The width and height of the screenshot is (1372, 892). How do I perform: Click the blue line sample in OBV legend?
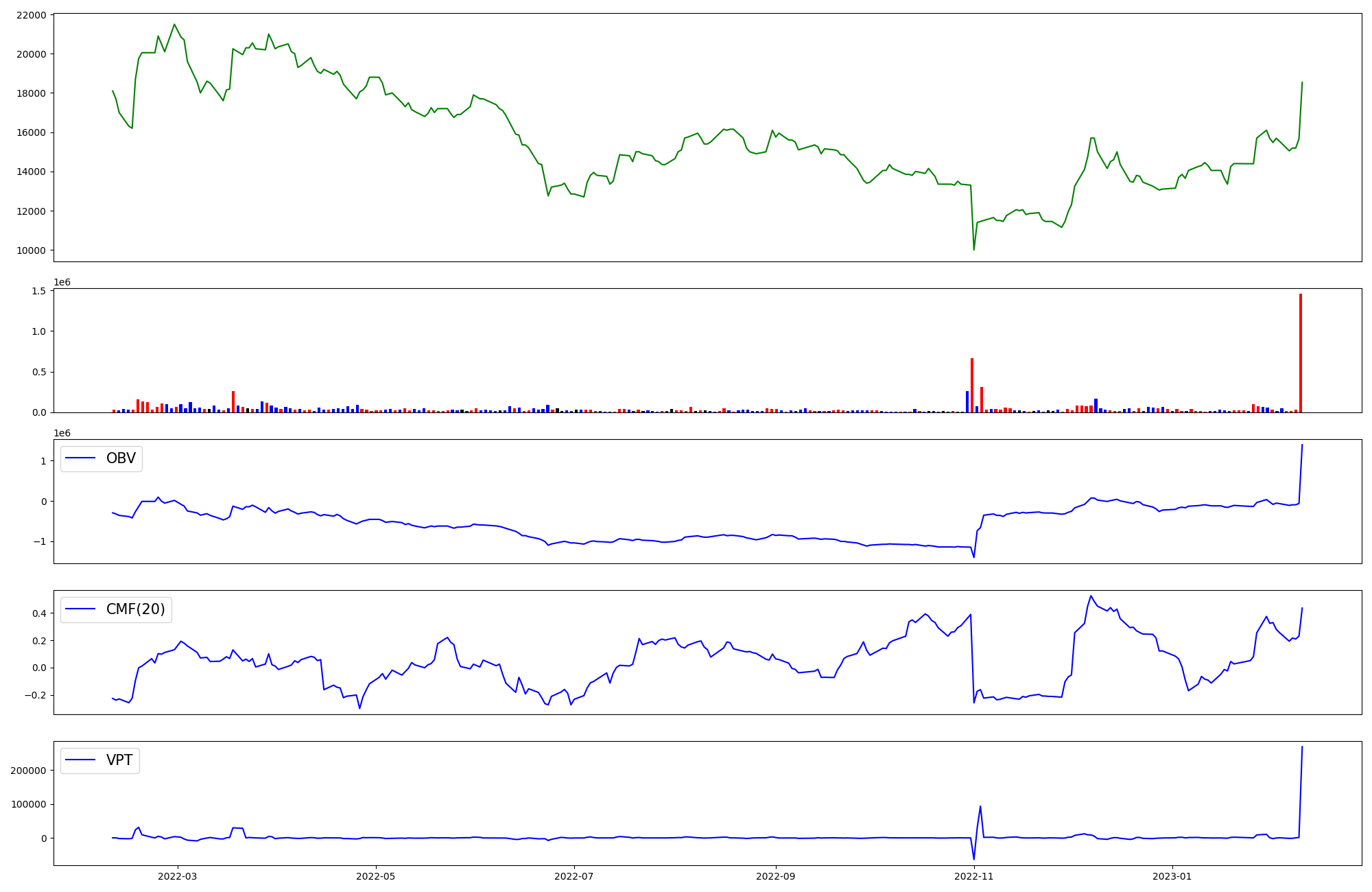pos(81,459)
